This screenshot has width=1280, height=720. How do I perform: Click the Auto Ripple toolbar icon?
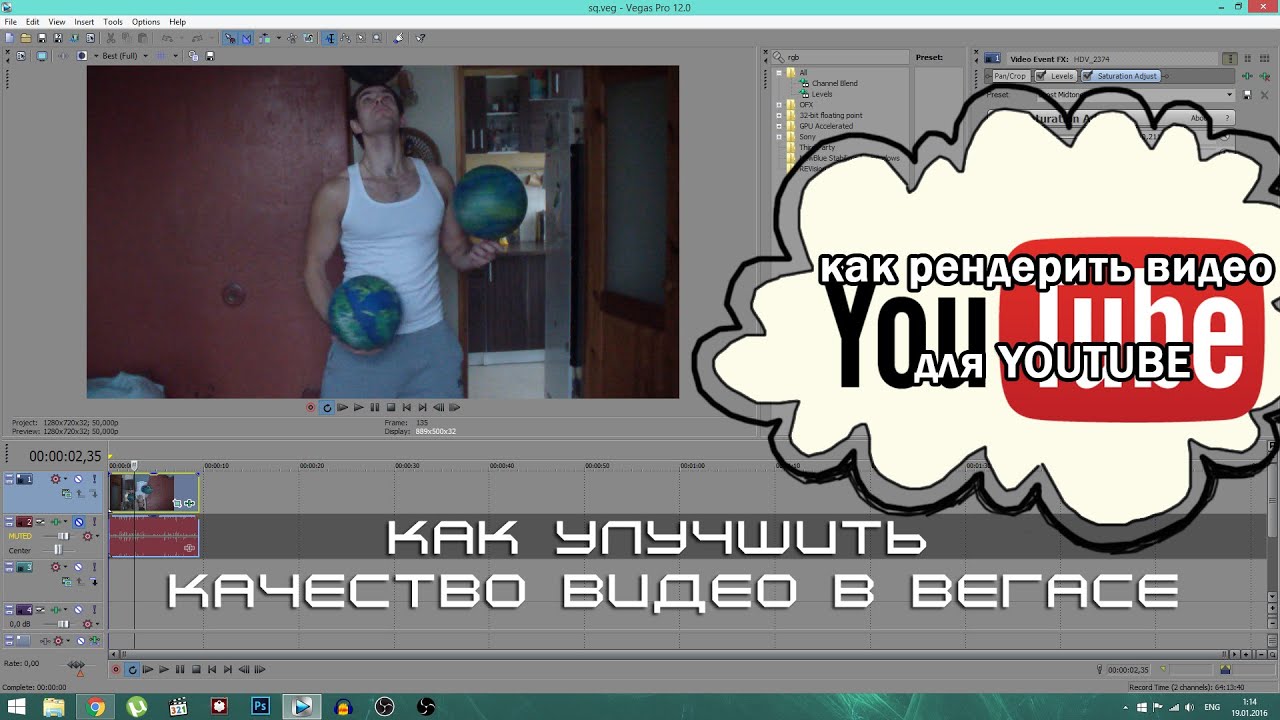(264, 38)
